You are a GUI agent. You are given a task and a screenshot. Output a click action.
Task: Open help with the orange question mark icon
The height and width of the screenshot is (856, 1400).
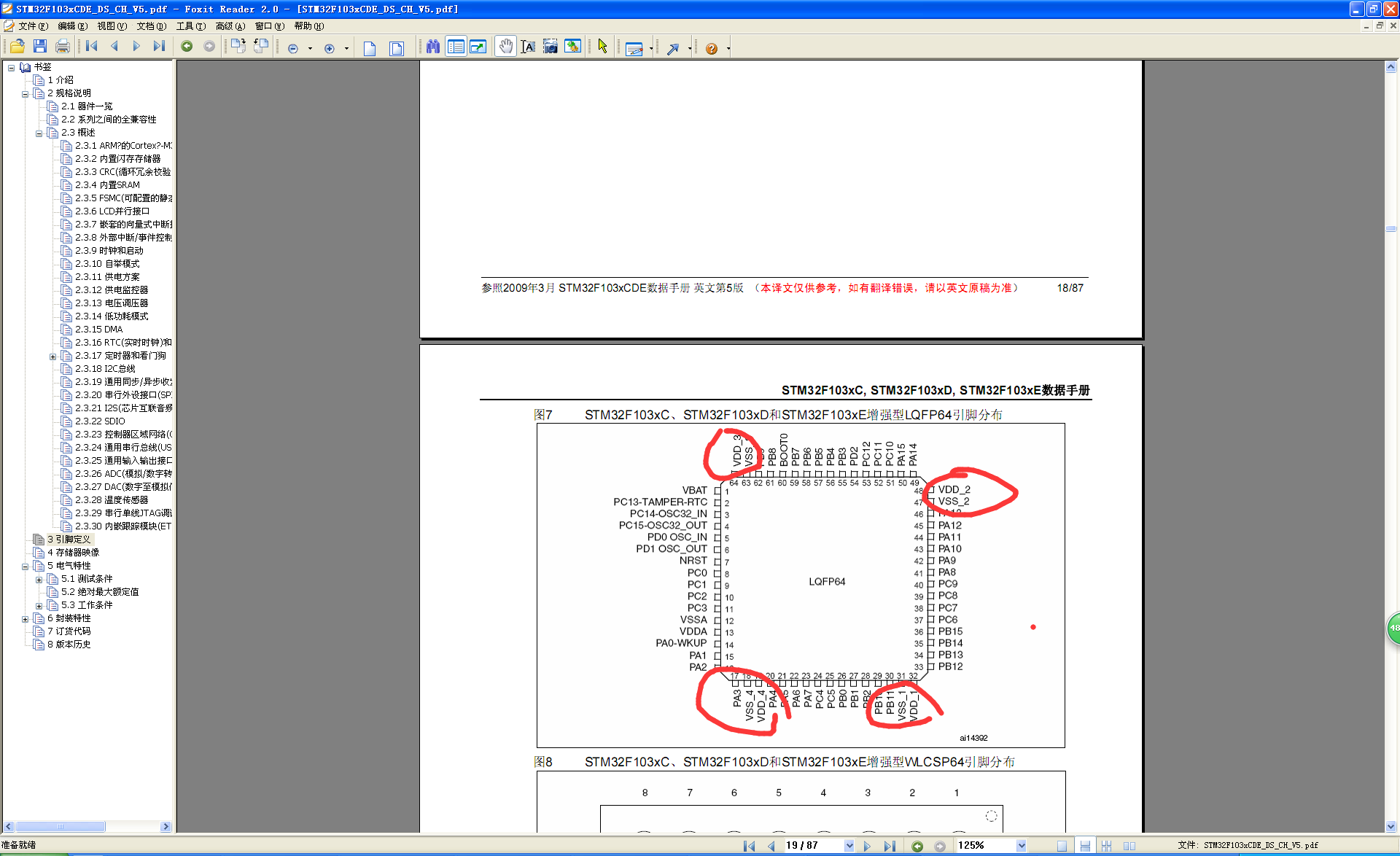pos(712,48)
